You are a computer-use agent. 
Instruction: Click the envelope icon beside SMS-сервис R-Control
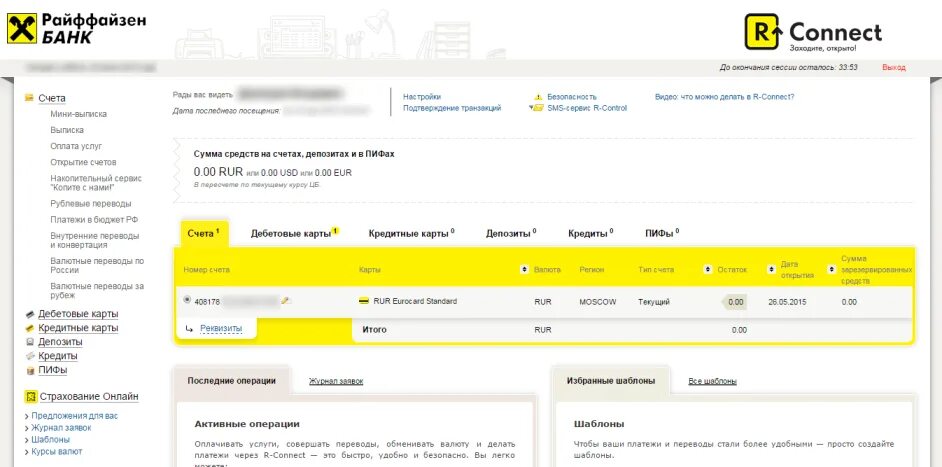pyautogui.click(x=538, y=108)
